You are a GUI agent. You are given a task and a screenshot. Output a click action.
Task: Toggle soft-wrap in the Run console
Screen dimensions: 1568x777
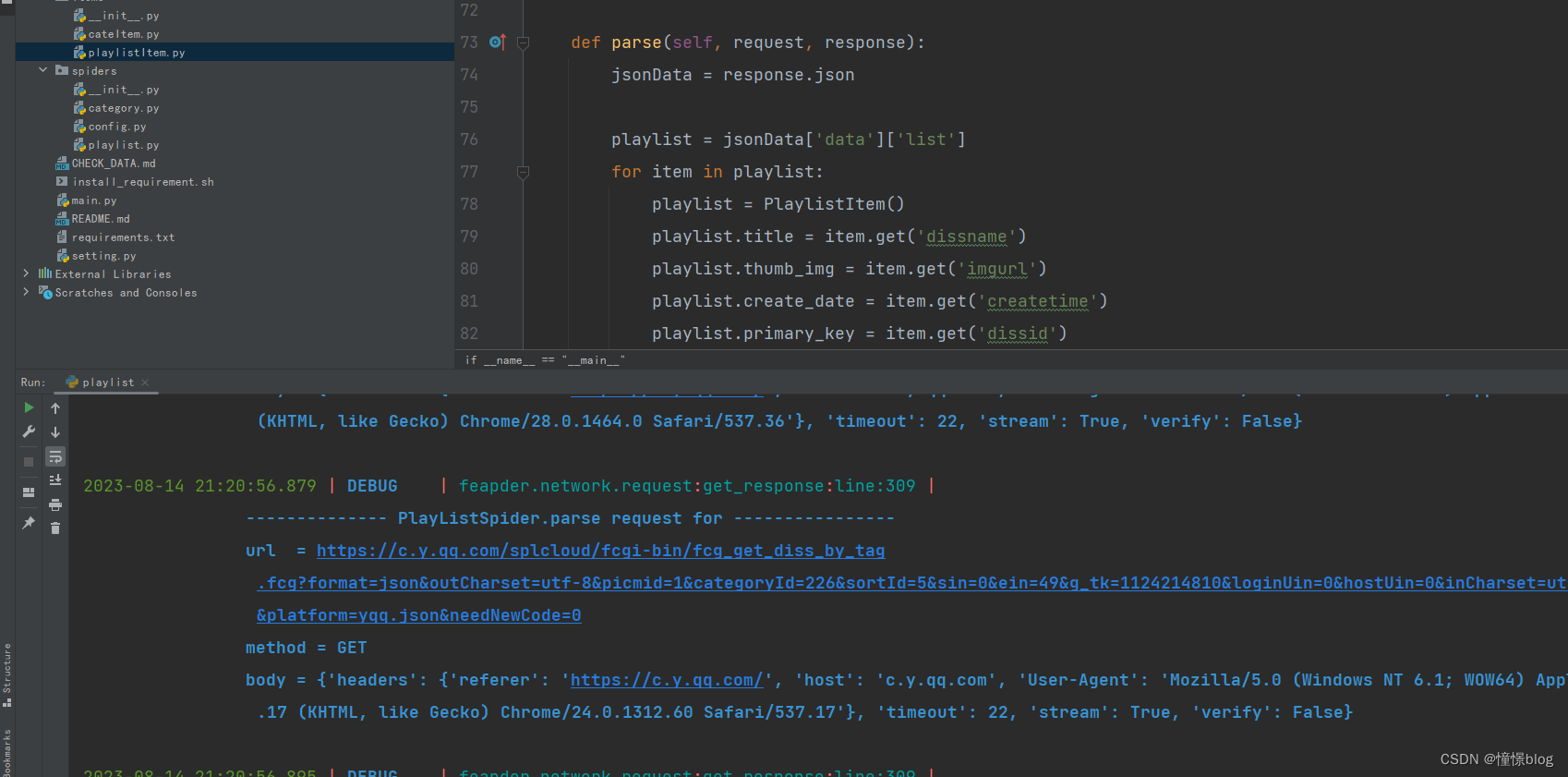click(x=55, y=456)
